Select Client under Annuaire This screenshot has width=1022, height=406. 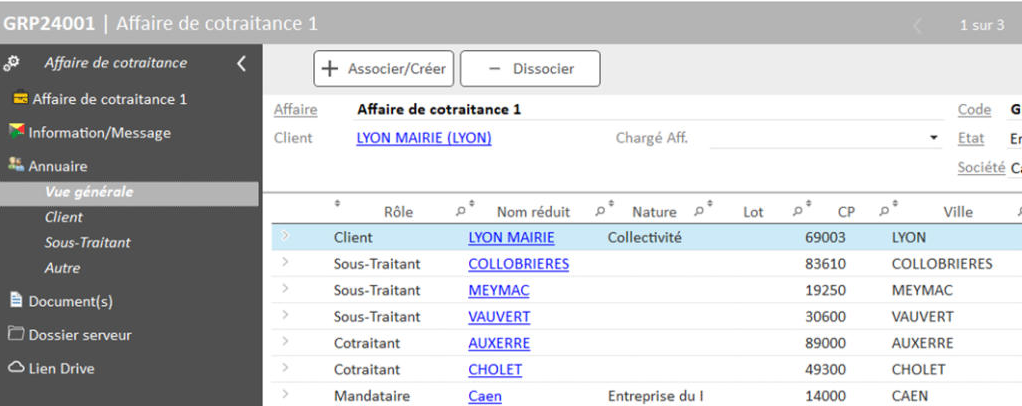pyautogui.click(x=64, y=217)
